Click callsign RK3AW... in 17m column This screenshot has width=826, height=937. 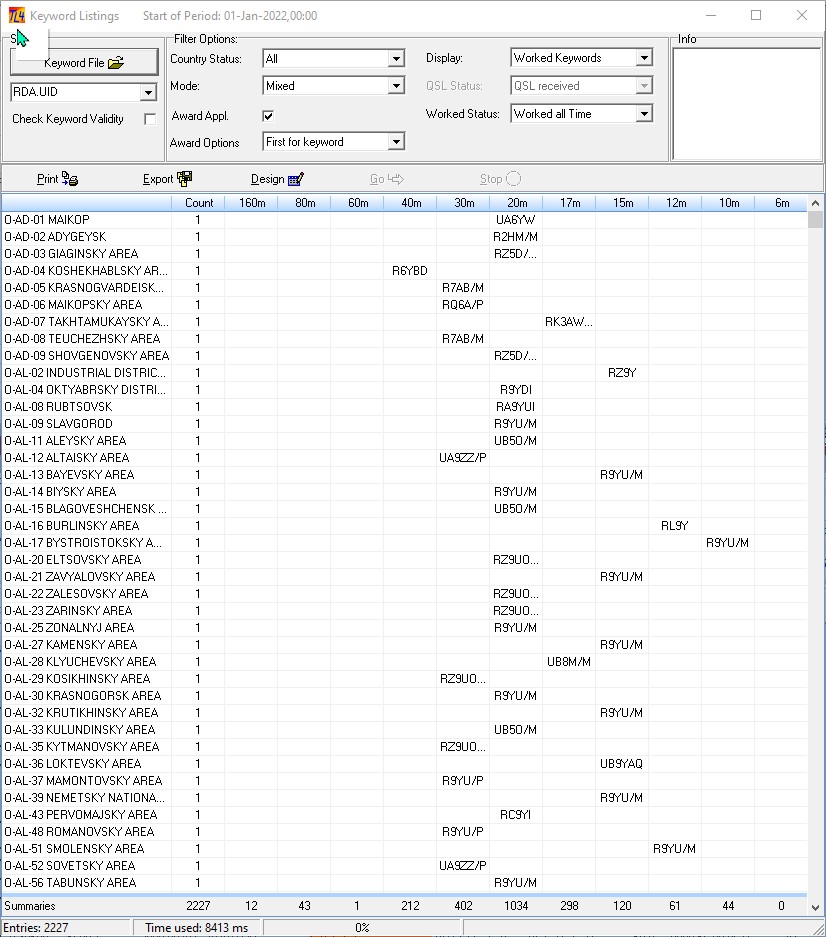click(568, 322)
